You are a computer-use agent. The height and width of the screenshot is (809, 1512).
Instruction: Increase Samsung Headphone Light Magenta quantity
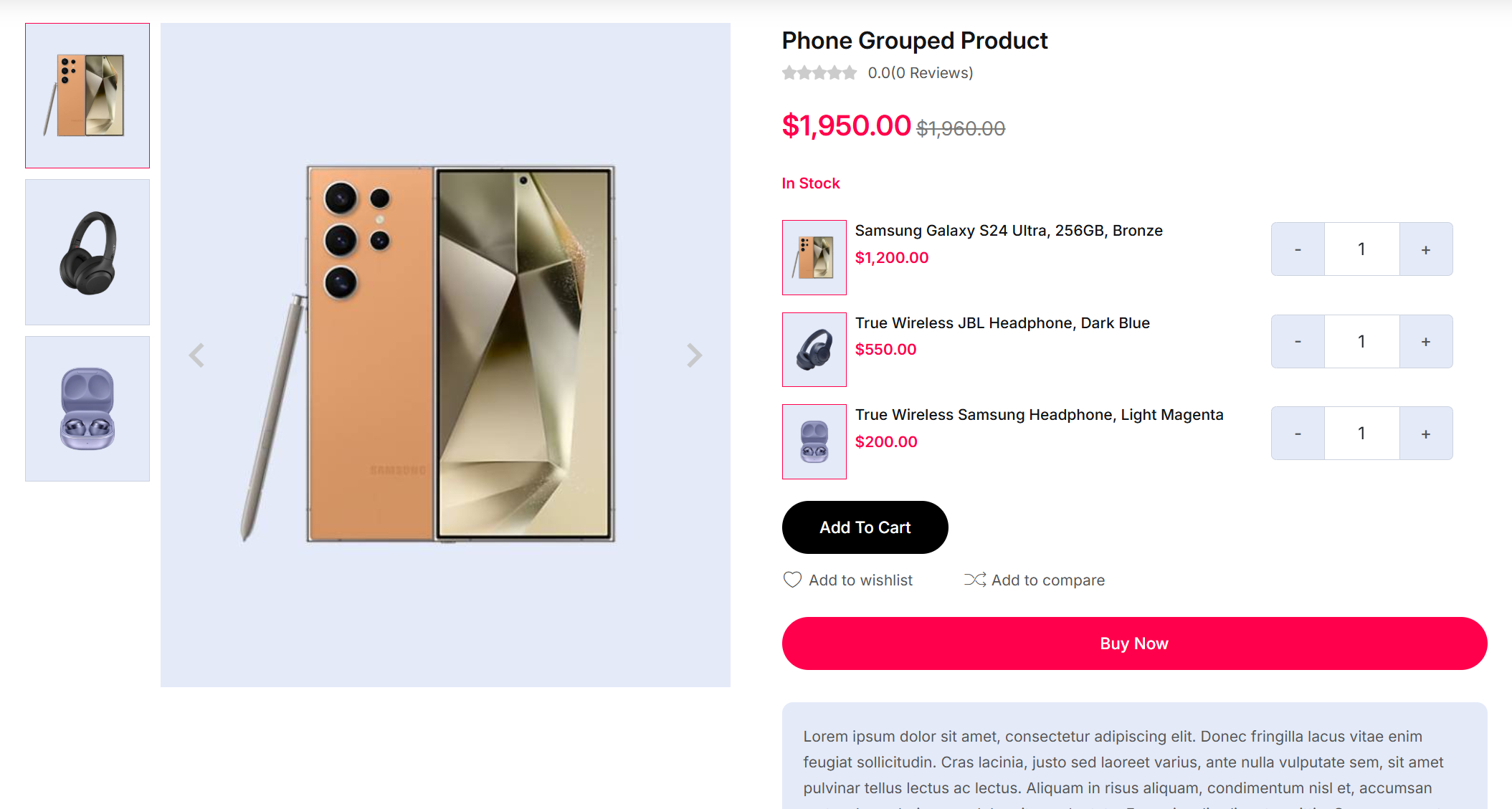(x=1425, y=434)
